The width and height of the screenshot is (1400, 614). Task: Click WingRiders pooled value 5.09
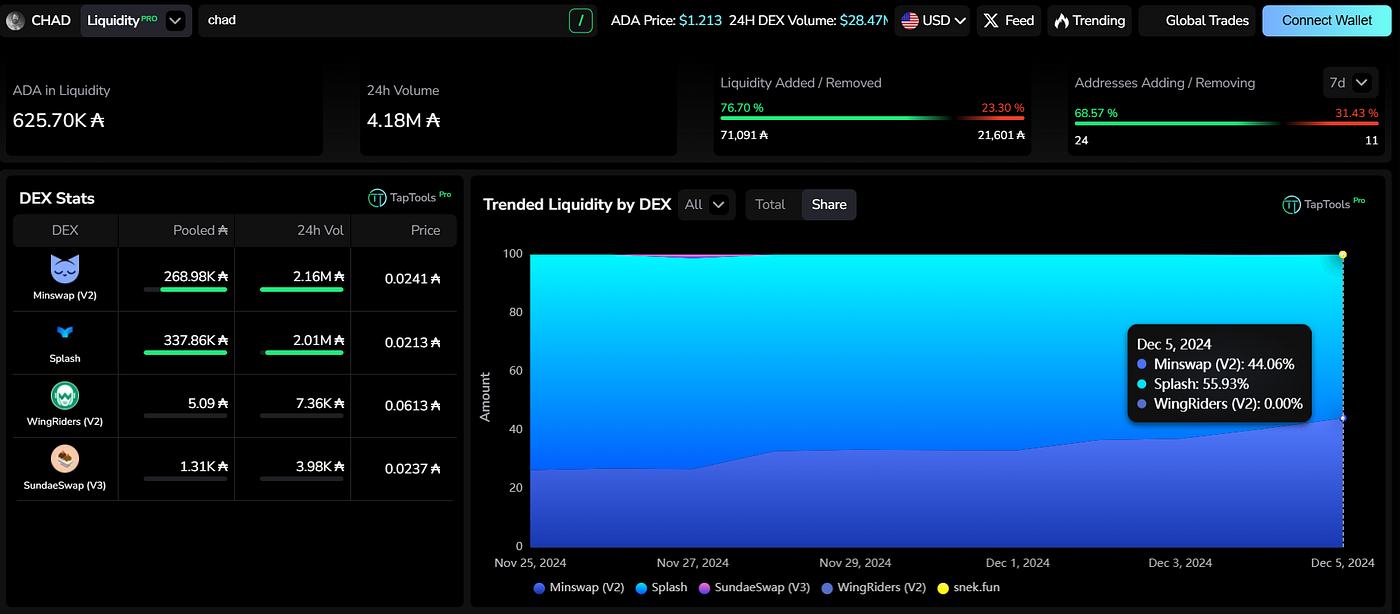(210, 403)
